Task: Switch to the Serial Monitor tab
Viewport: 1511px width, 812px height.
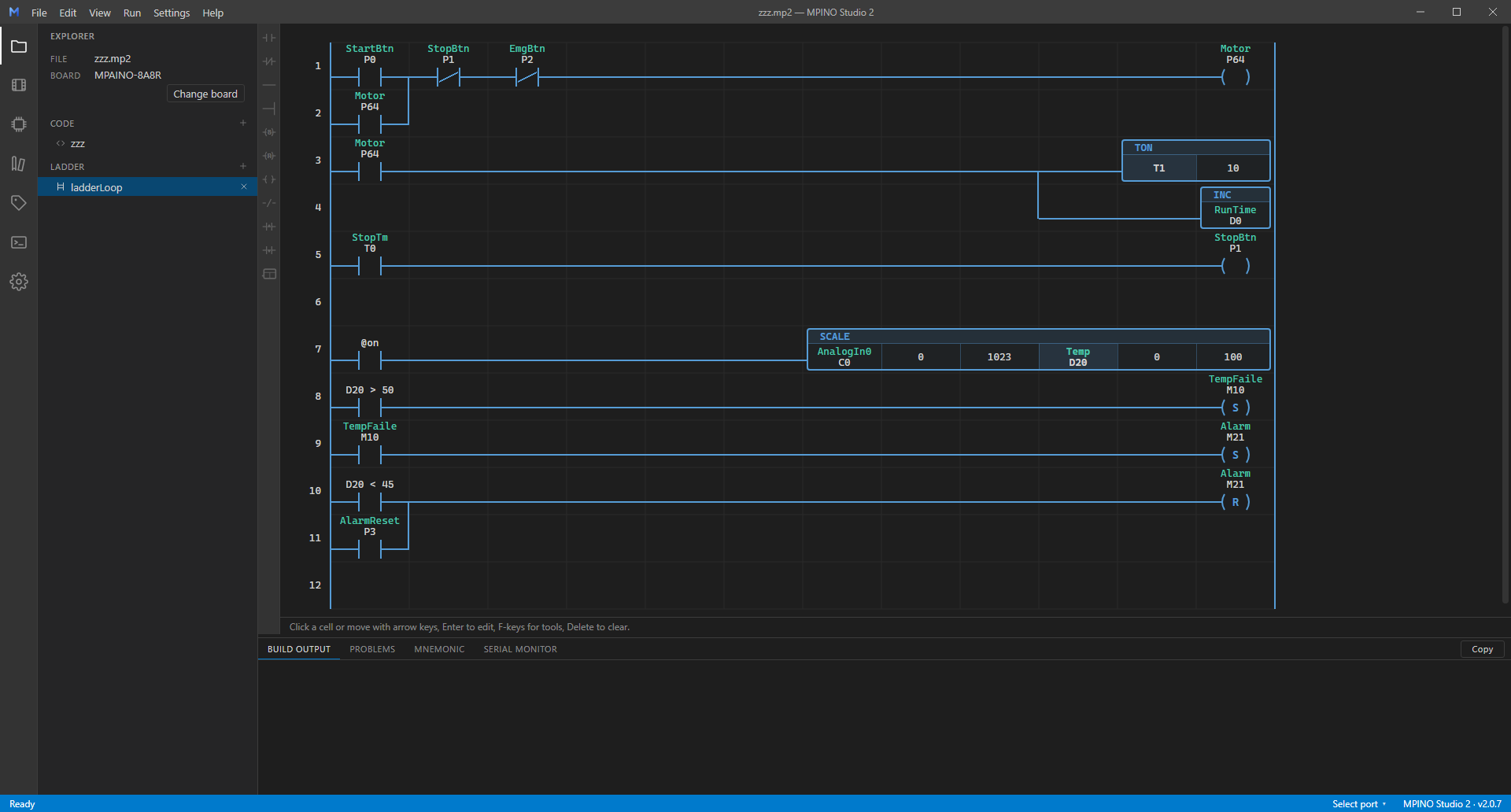Action: coord(520,649)
